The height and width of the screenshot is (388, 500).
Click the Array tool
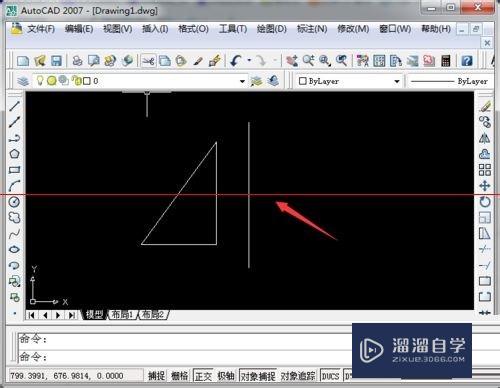click(x=485, y=170)
